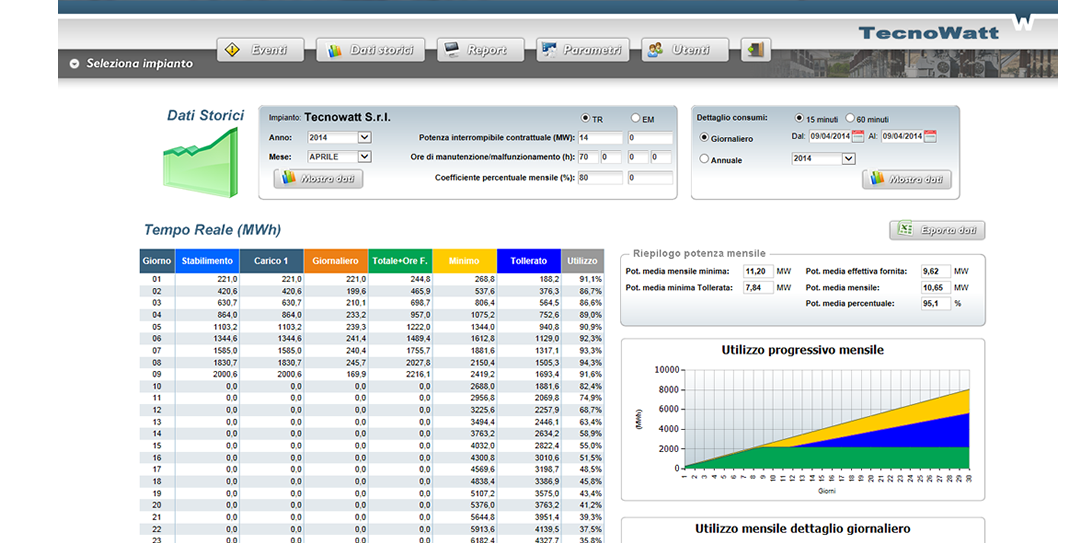Screen dimensions: 1092x543
Task: Click the Excel icon on Esporta dati
Action: pyautogui.click(x=904, y=231)
